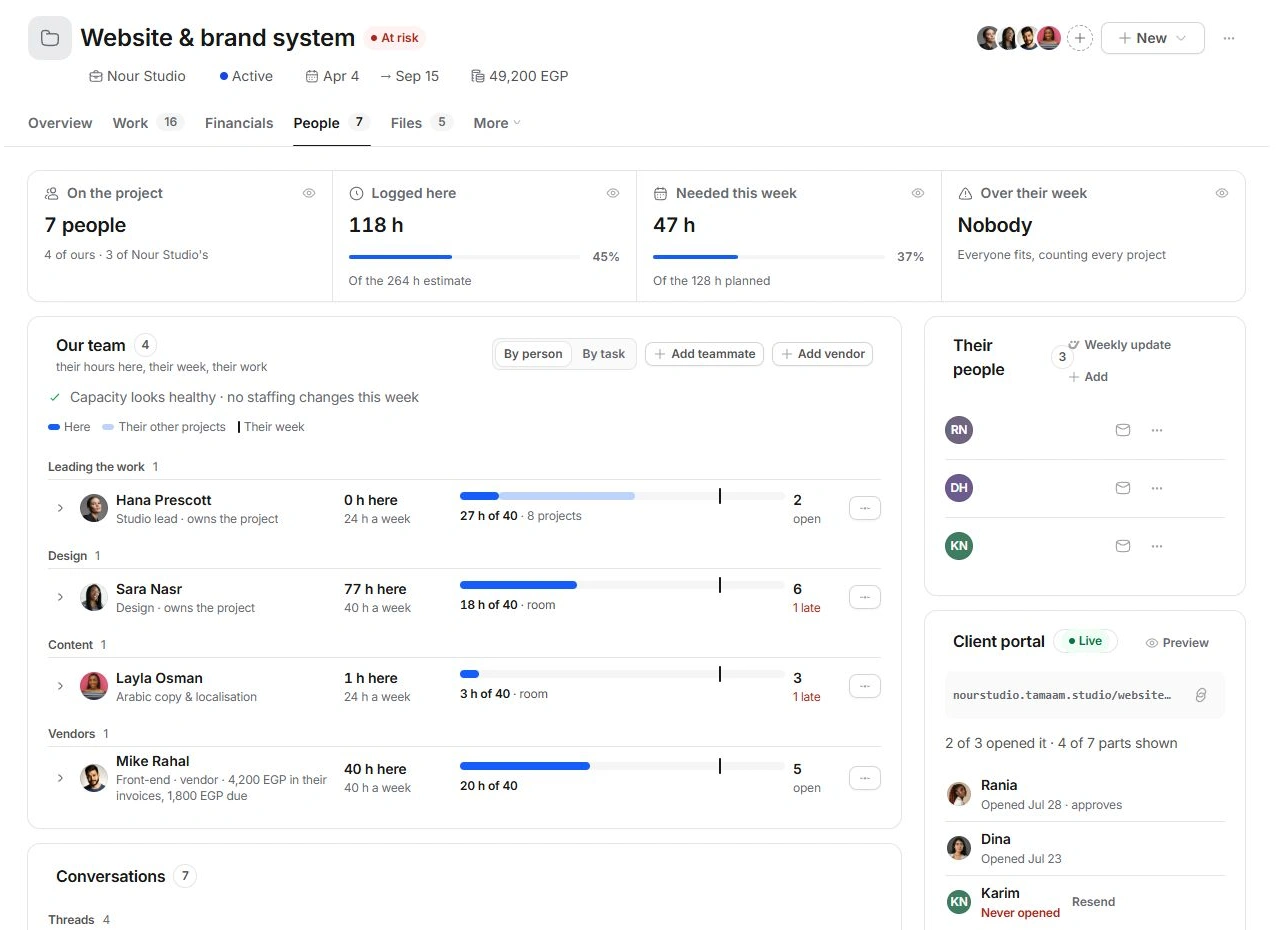Add a member with the plus circle
Image resolution: width=1280 pixels, height=930 pixels.
(x=1080, y=38)
